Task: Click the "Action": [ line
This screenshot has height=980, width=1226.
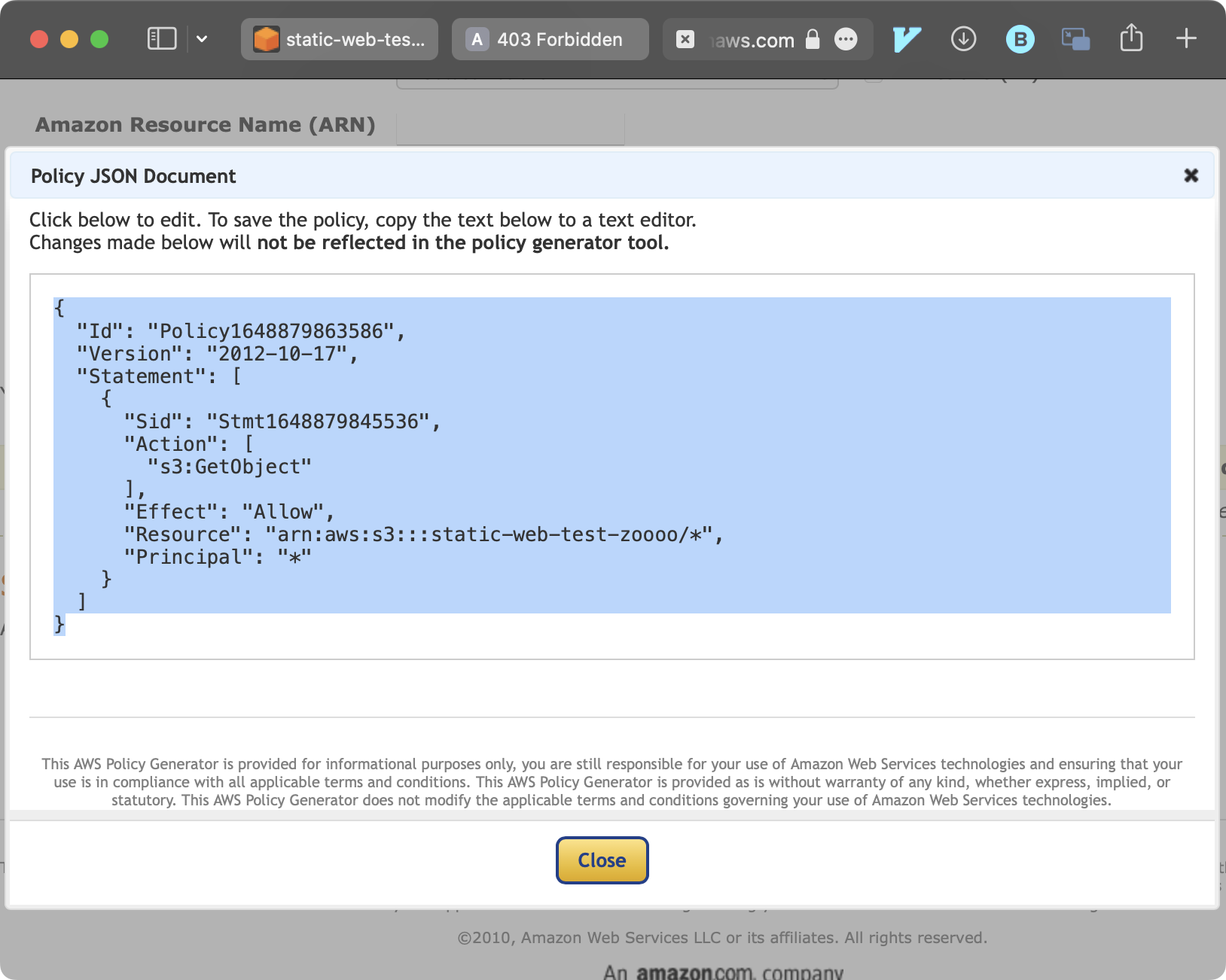Action: [188, 444]
